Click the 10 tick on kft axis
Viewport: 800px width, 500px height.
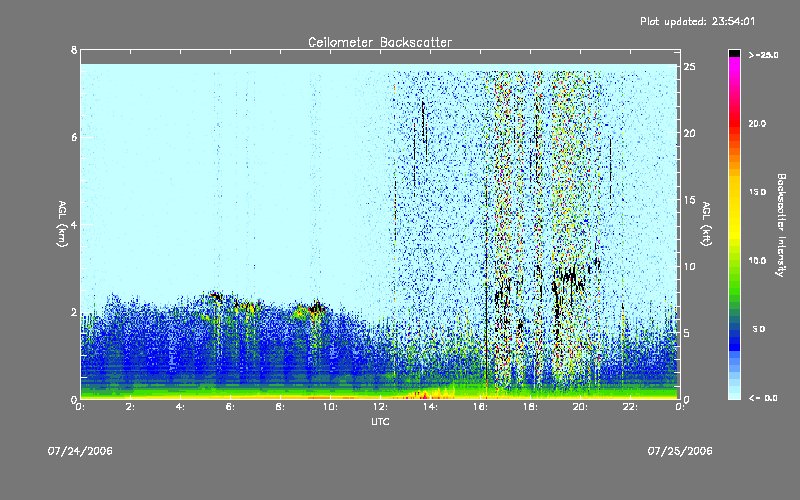click(x=689, y=266)
